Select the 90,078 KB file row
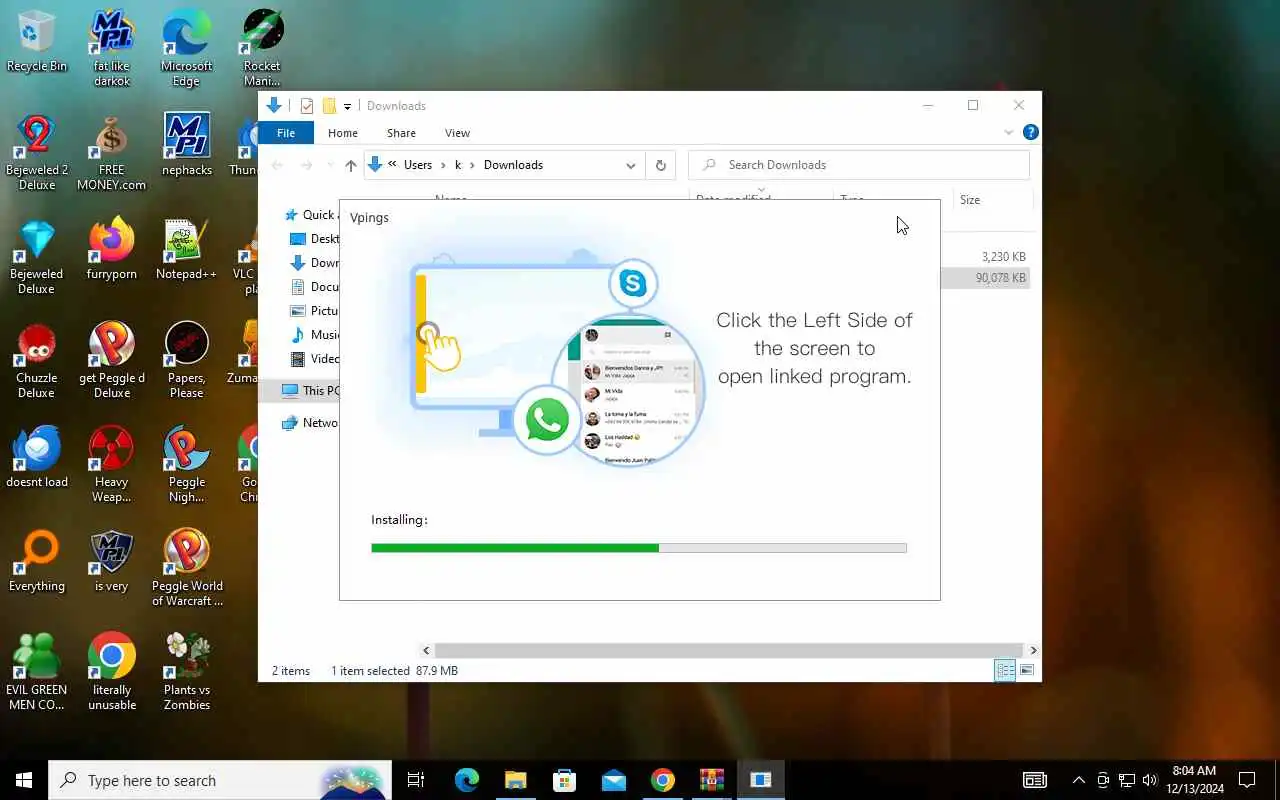 point(985,278)
